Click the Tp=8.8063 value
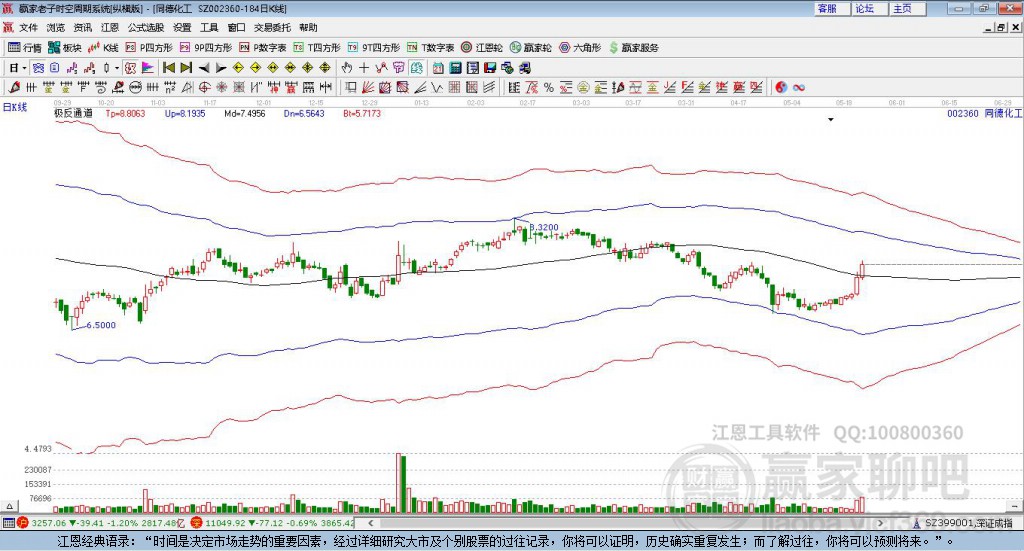The image size is (1024, 551). (125, 113)
